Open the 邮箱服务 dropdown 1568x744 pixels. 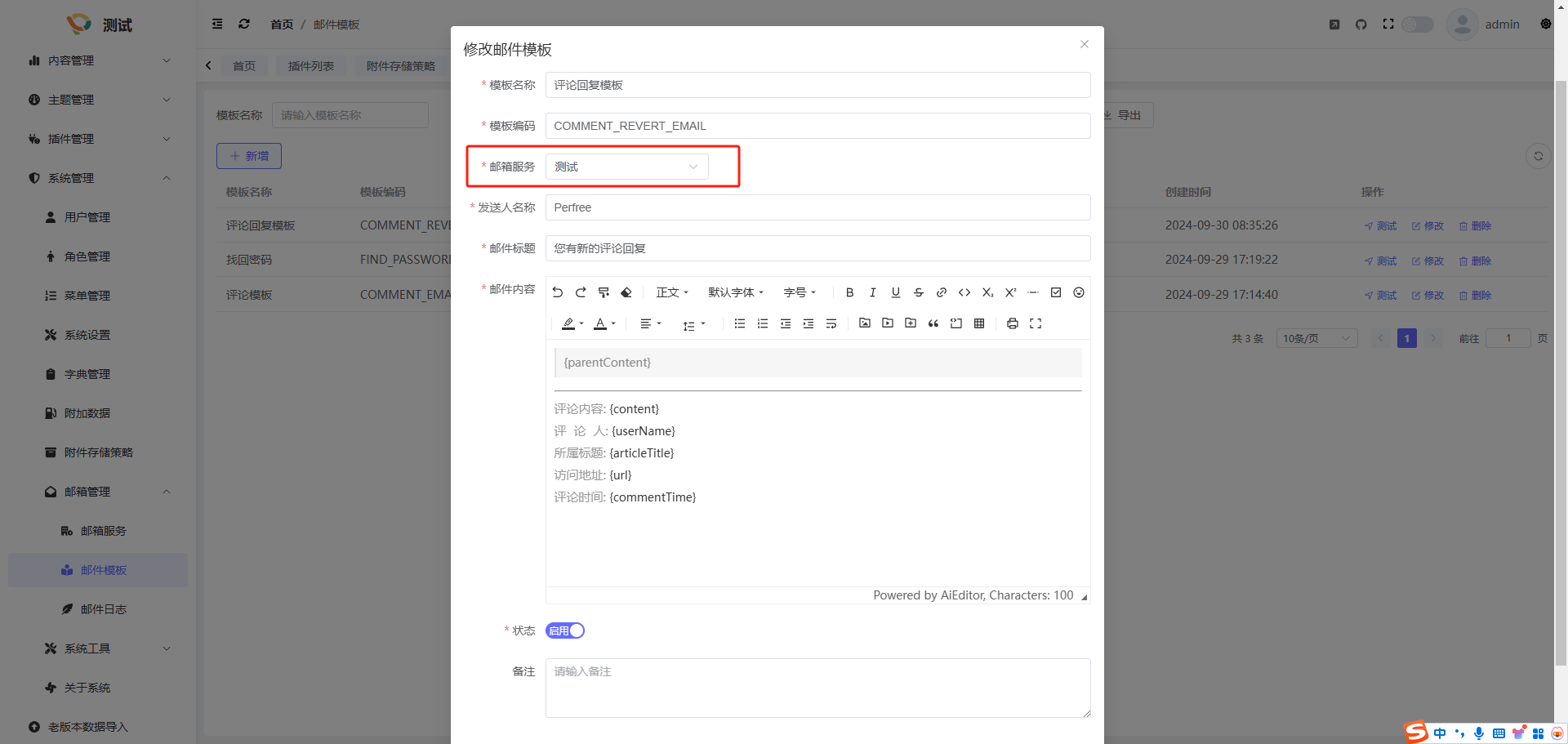click(x=626, y=167)
